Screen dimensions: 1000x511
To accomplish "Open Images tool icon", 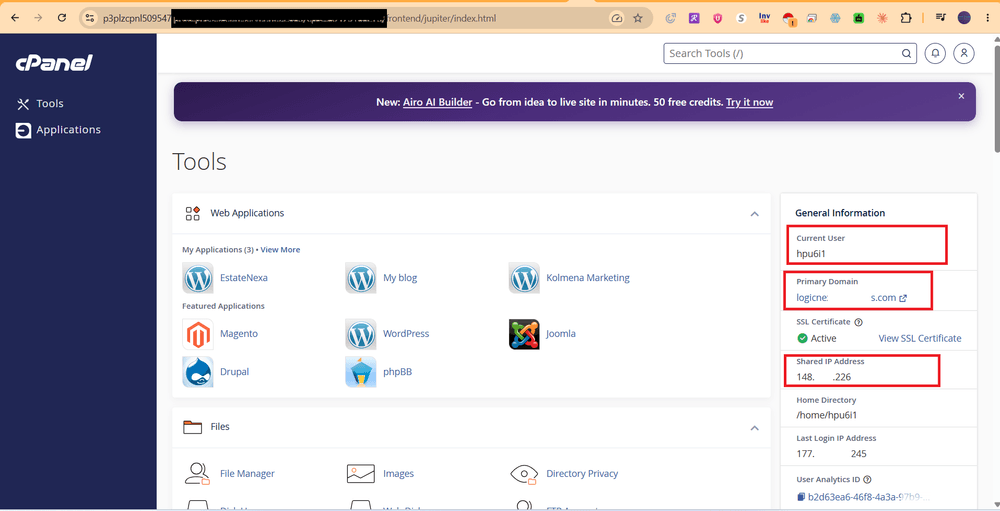I will tap(361, 473).
